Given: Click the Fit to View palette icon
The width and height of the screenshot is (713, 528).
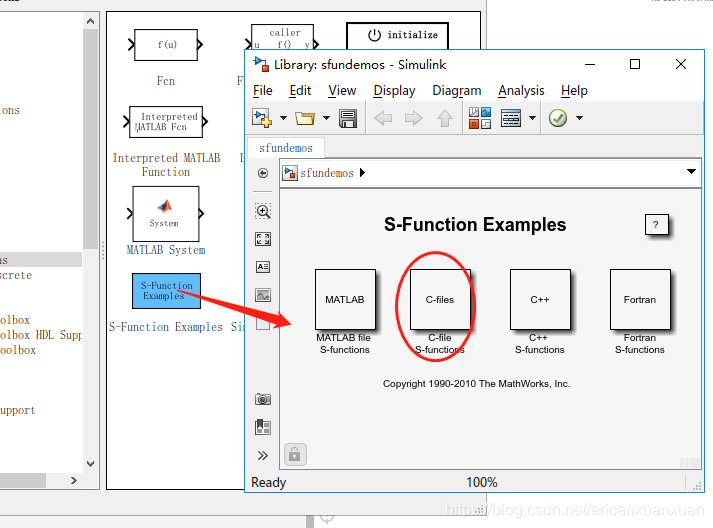Looking at the screenshot, I should [x=263, y=239].
